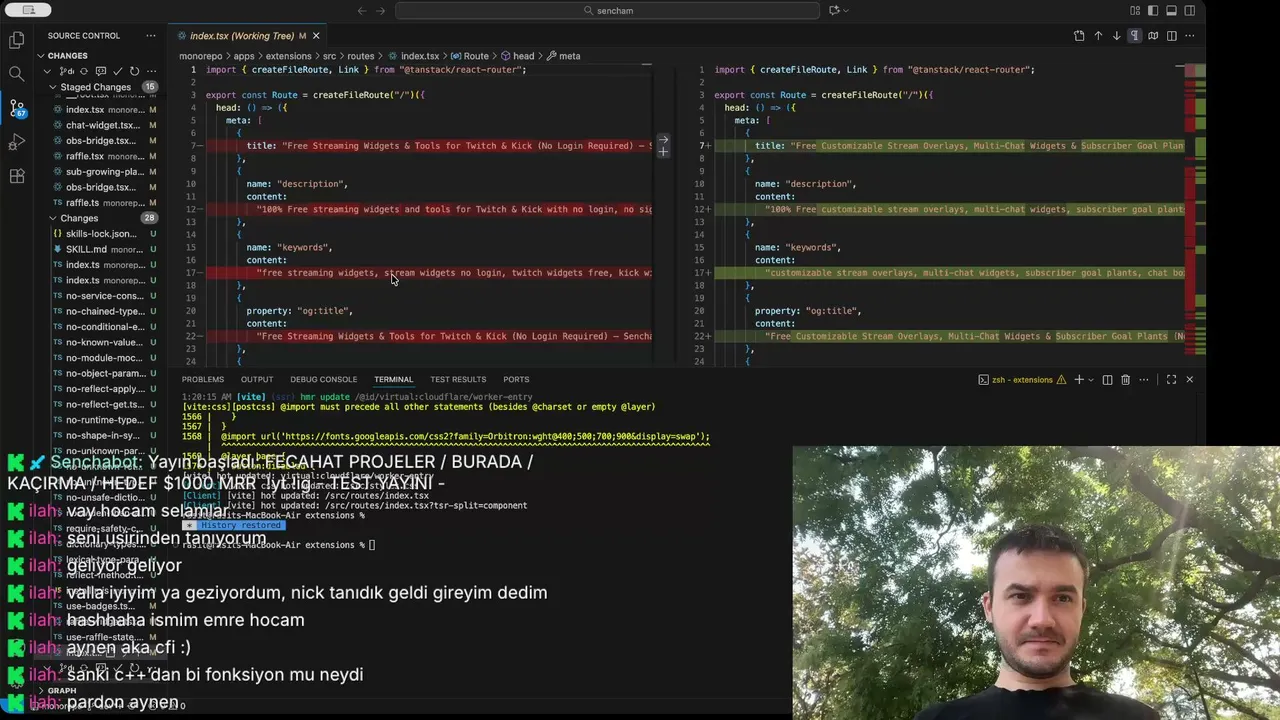1280x720 pixels.
Task: Open Source Control views and more actions
Action: click(151, 36)
